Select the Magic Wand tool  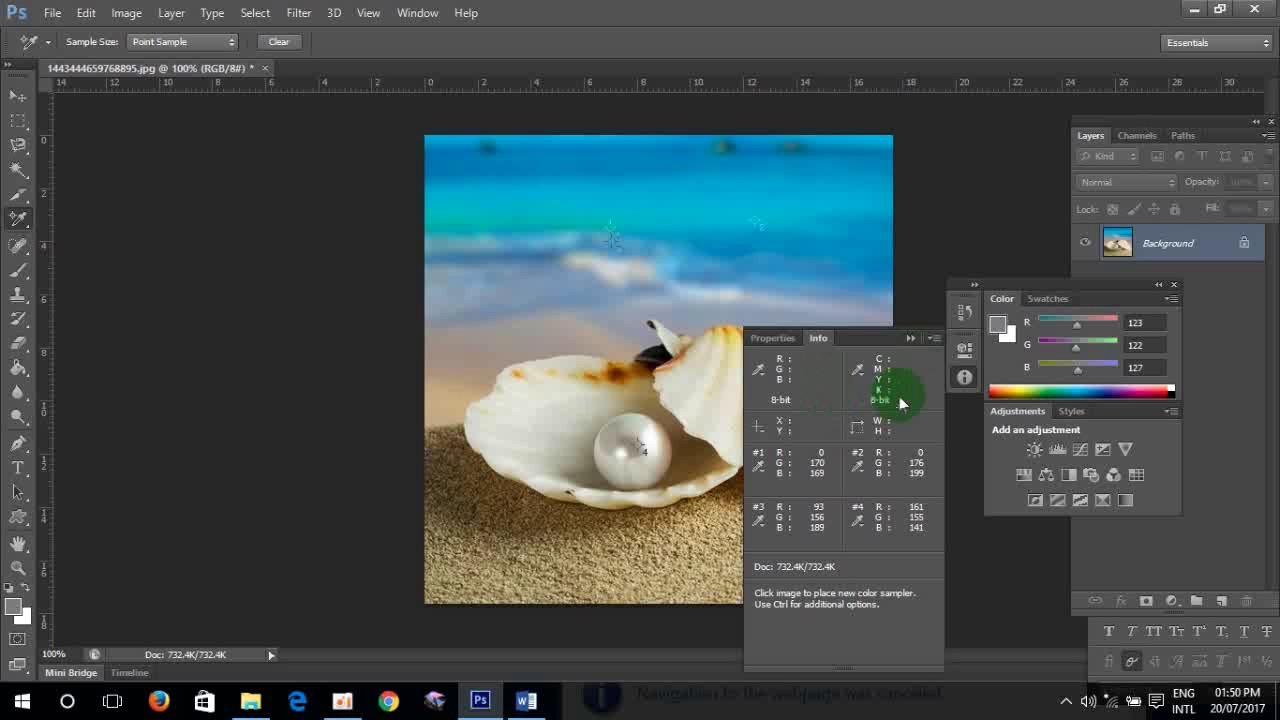18,171
